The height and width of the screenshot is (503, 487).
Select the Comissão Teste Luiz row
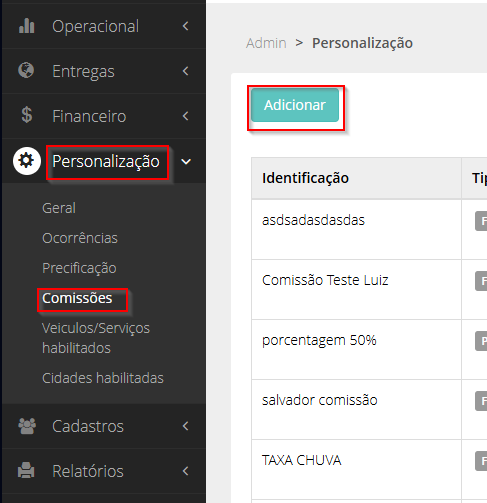pyautogui.click(x=369, y=289)
